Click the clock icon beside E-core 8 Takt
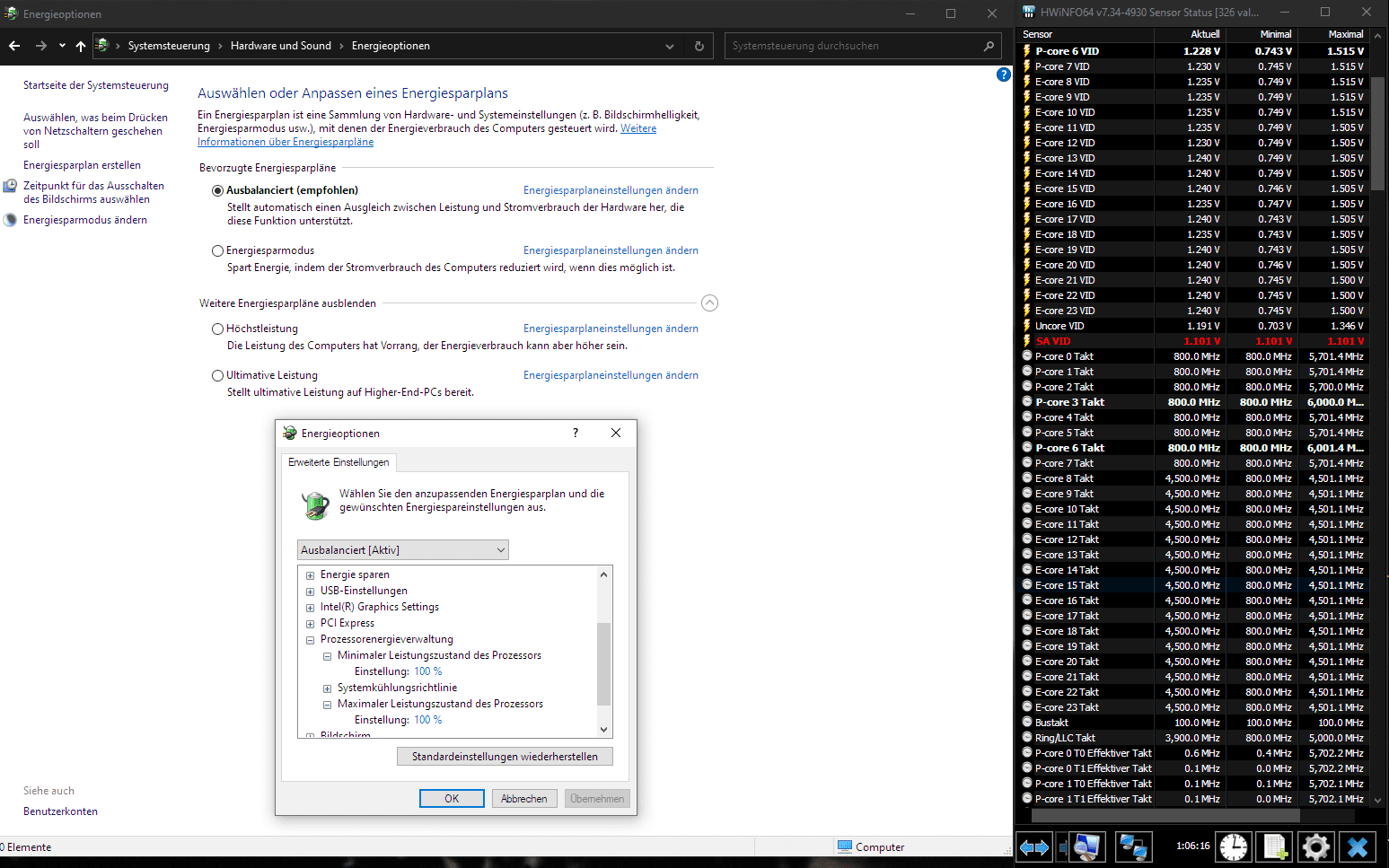This screenshot has height=868, width=1389. pos(1027,478)
